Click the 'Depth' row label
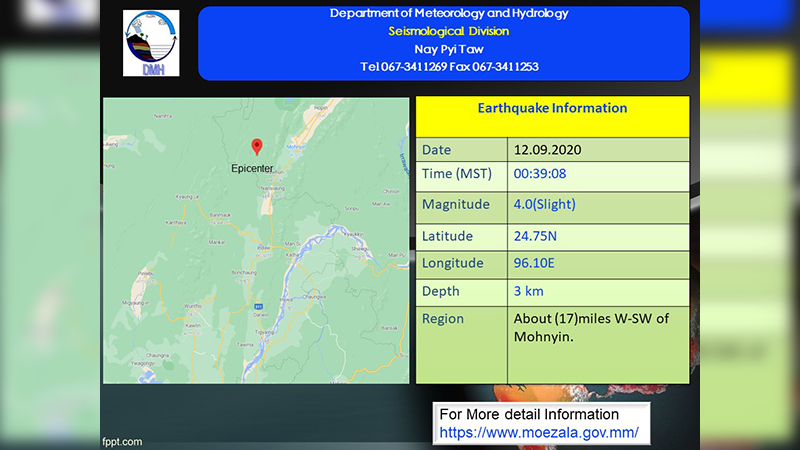The image size is (800, 450). tap(440, 291)
